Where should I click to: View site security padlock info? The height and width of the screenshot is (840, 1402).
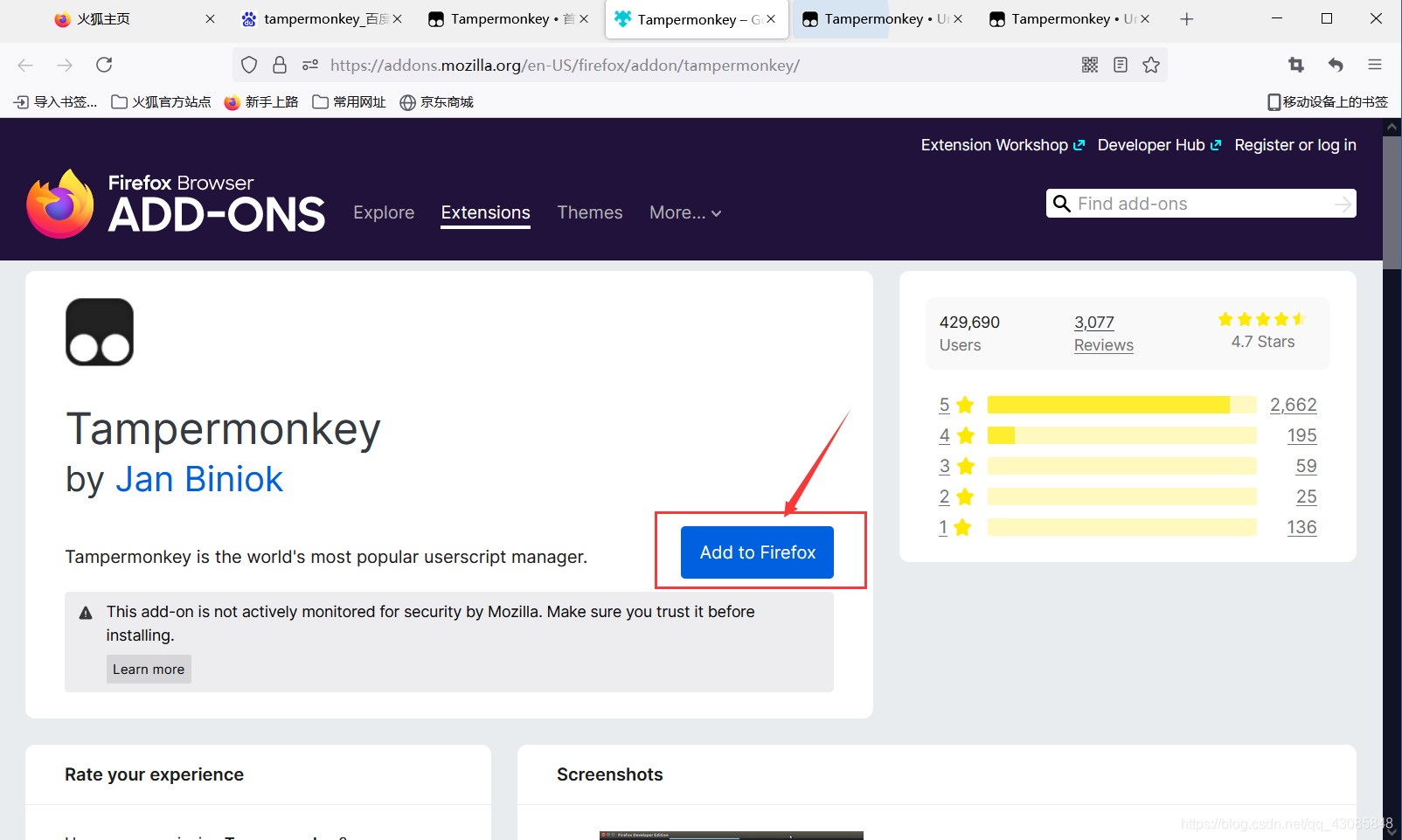point(280,65)
